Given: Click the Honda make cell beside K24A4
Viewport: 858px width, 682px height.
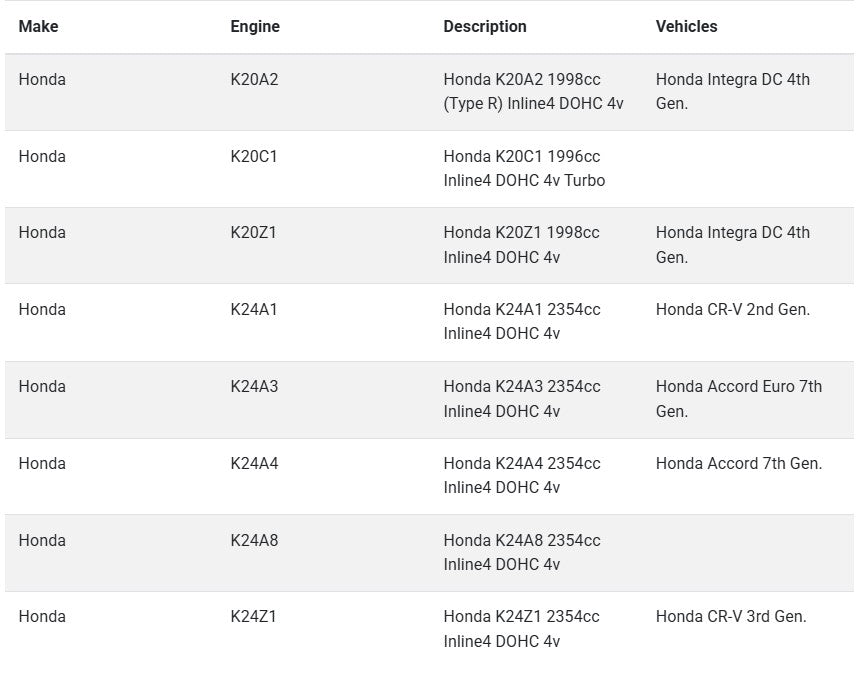Looking at the screenshot, I should pyautogui.click(x=42, y=464).
